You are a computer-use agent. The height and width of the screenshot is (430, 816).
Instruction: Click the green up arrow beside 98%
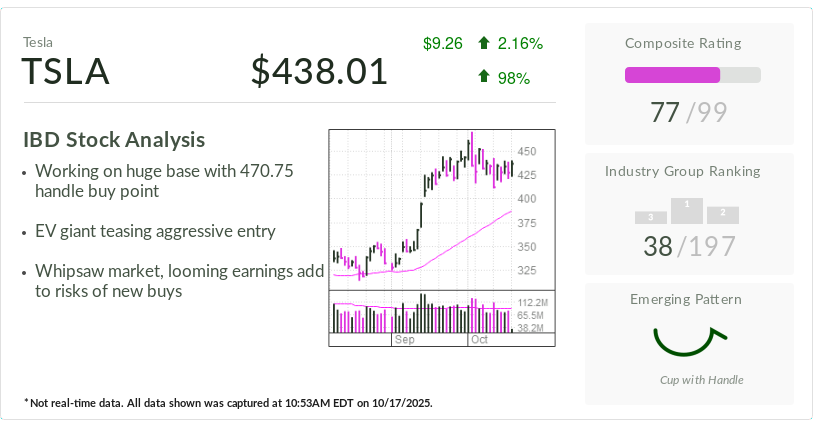click(484, 76)
